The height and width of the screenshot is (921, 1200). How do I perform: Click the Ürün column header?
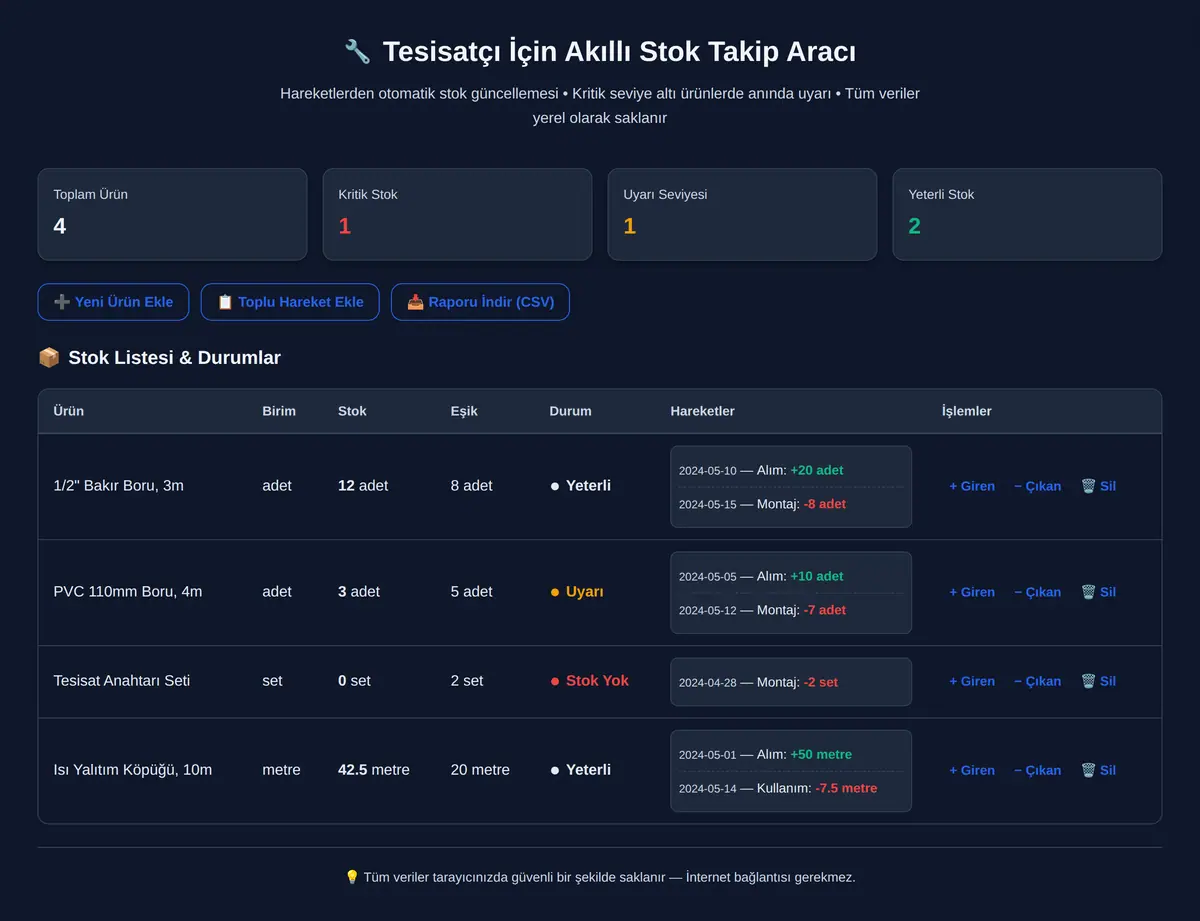click(x=68, y=411)
